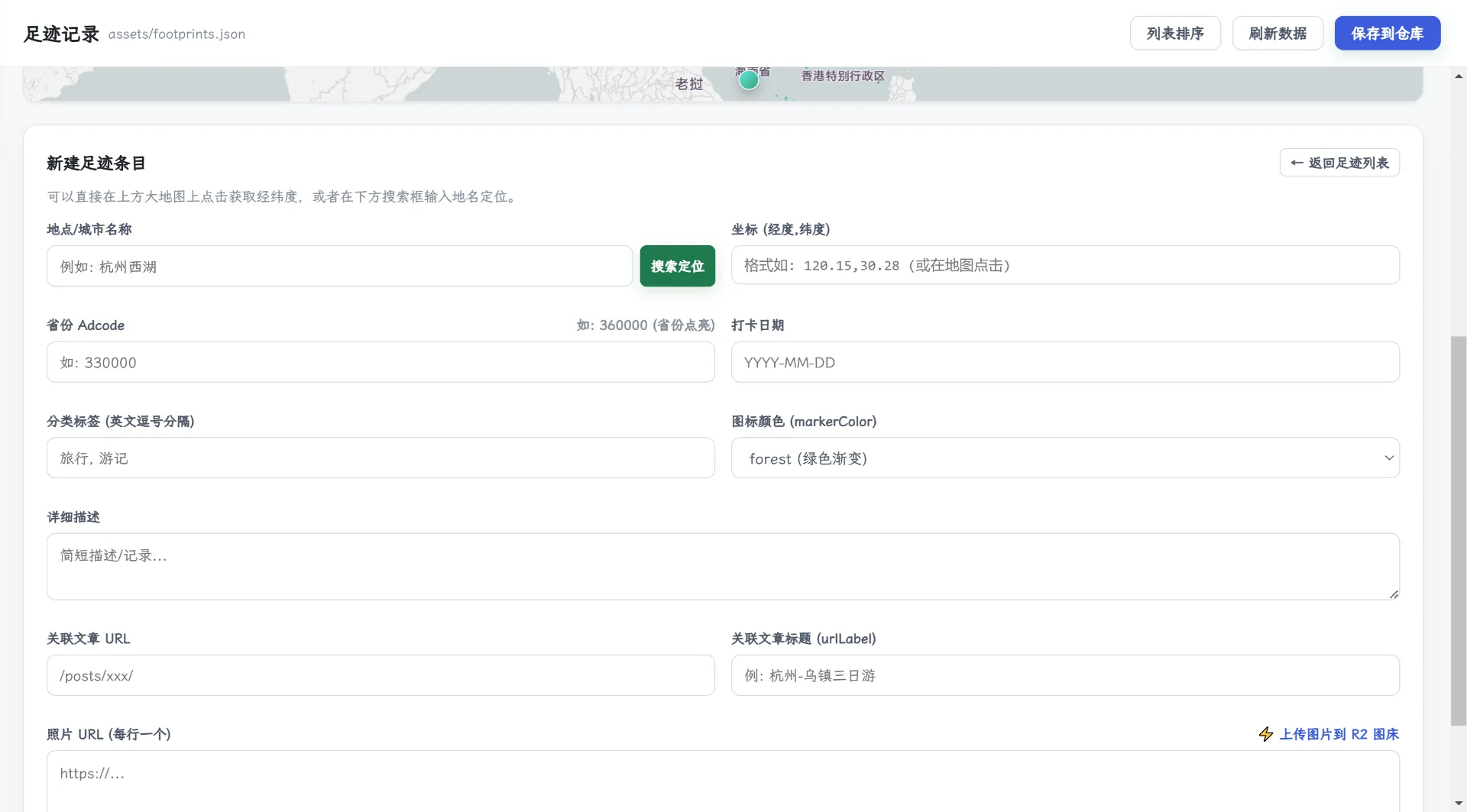Click the 搜索定位 green button

[678, 266]
